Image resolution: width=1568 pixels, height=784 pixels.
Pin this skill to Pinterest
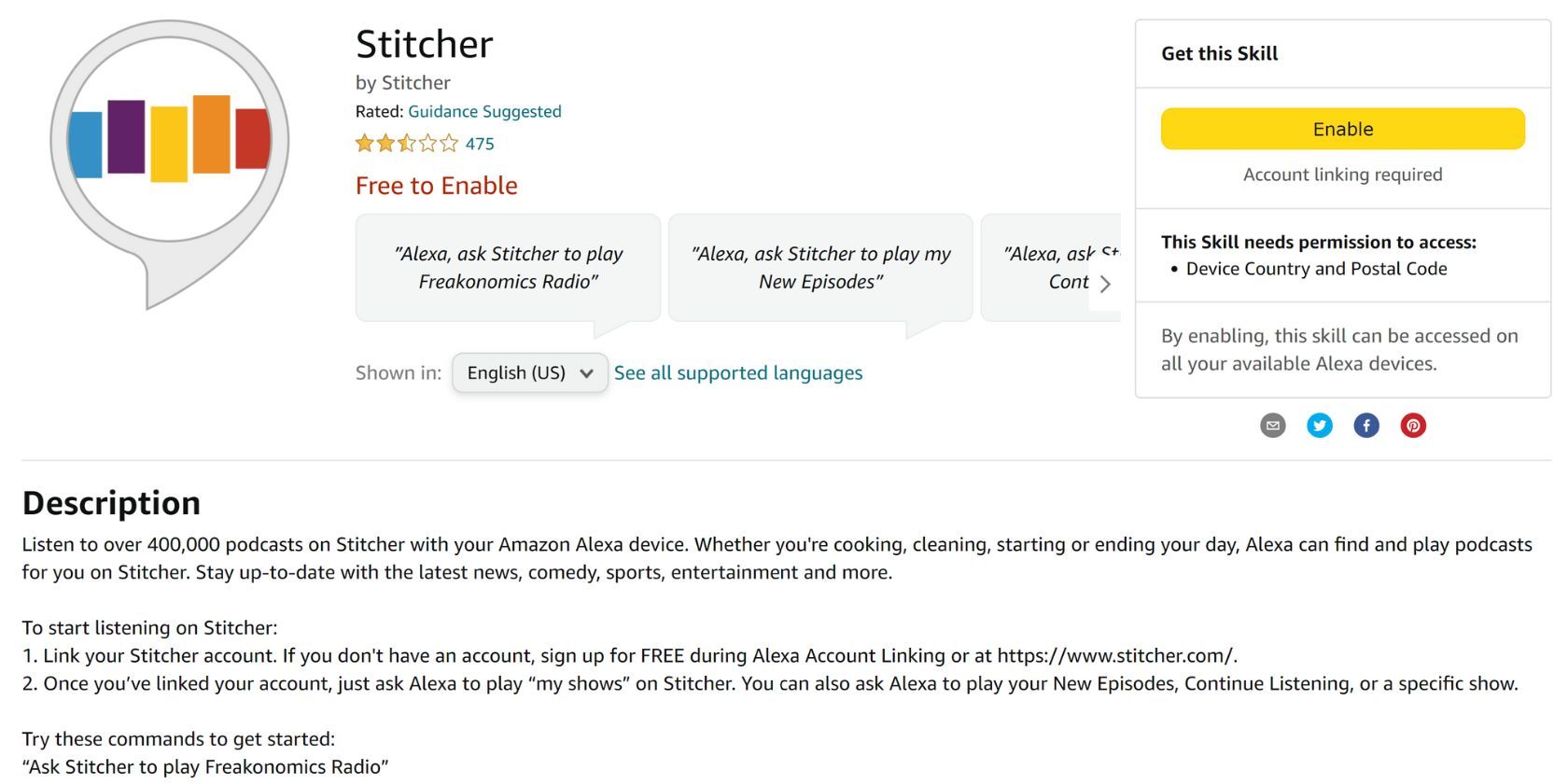1413,426
